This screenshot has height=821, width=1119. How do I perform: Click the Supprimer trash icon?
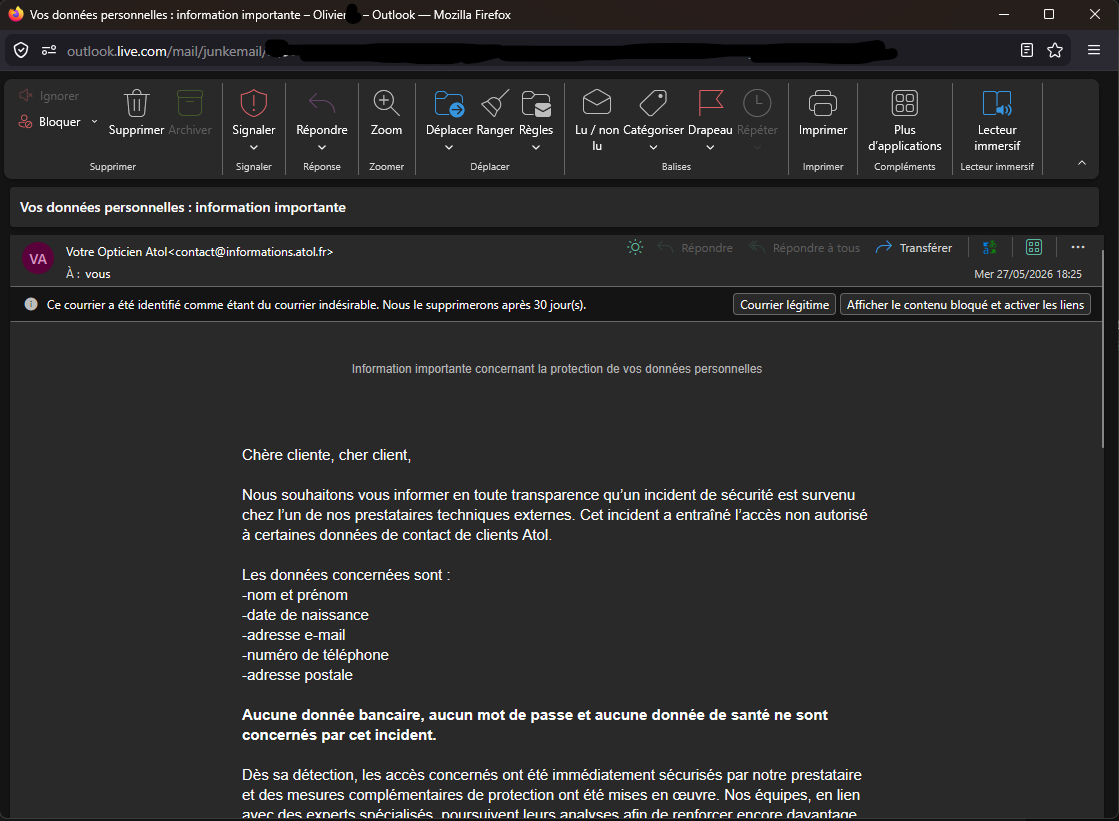[136, 104]
